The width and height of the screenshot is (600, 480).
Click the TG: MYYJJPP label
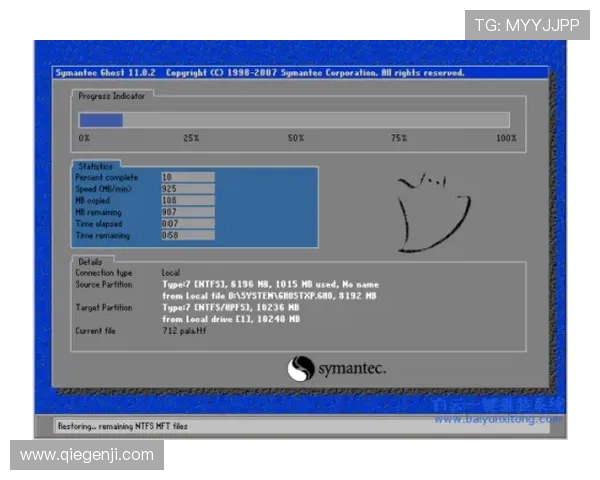[x=526, y=25]
